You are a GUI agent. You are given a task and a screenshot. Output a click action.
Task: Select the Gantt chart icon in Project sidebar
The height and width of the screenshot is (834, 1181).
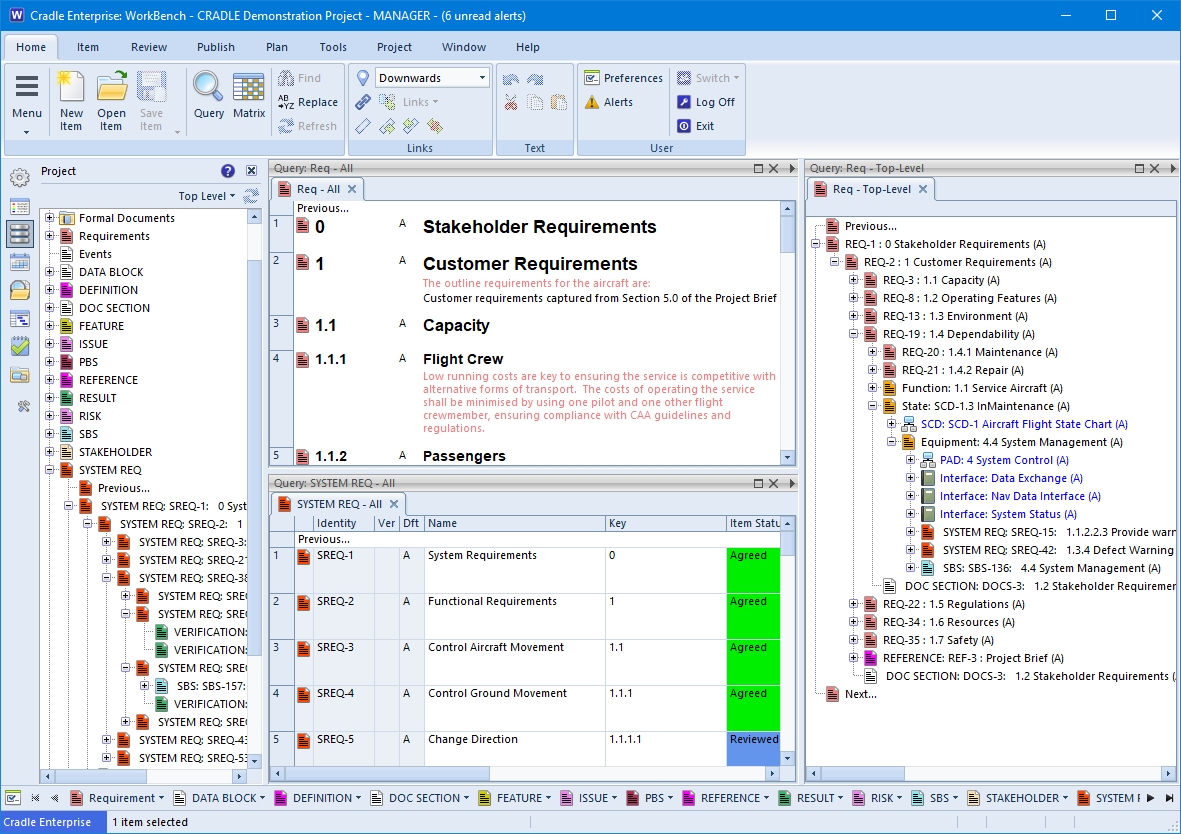tap(20, 319)
